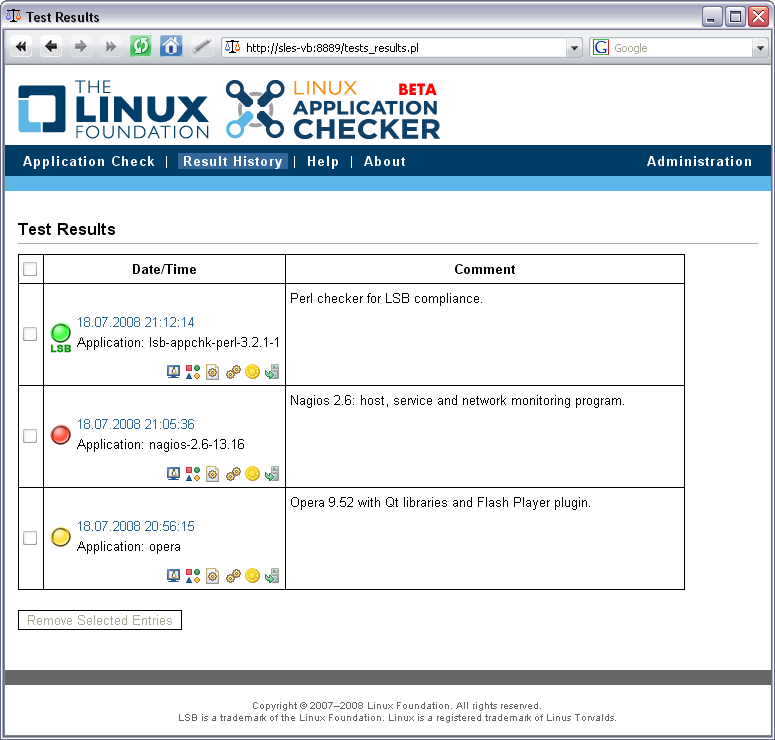Click the server arrow icon in nagios row
This screenshot has width=775, height=740.
pyautogui.click(x=272, y=474)
